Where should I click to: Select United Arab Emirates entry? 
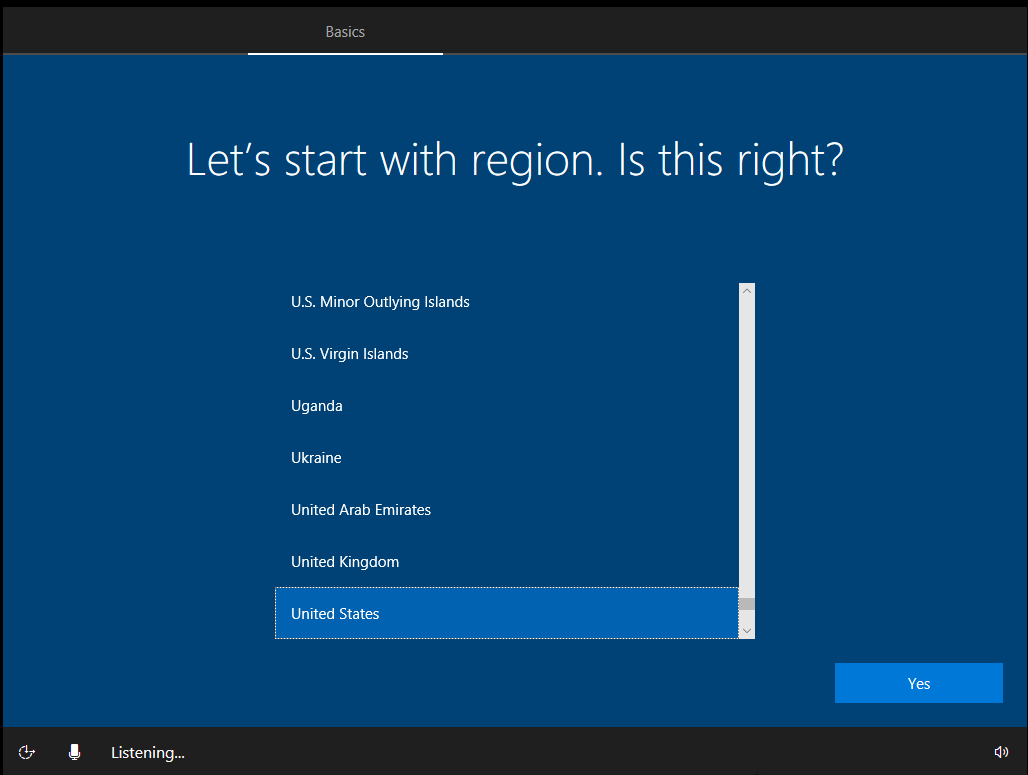361,510
